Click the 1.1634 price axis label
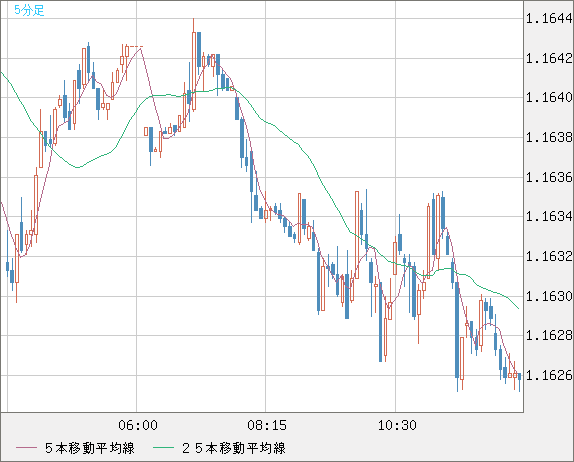The width and height of the screenshot is (574, 462). [549, 216]
